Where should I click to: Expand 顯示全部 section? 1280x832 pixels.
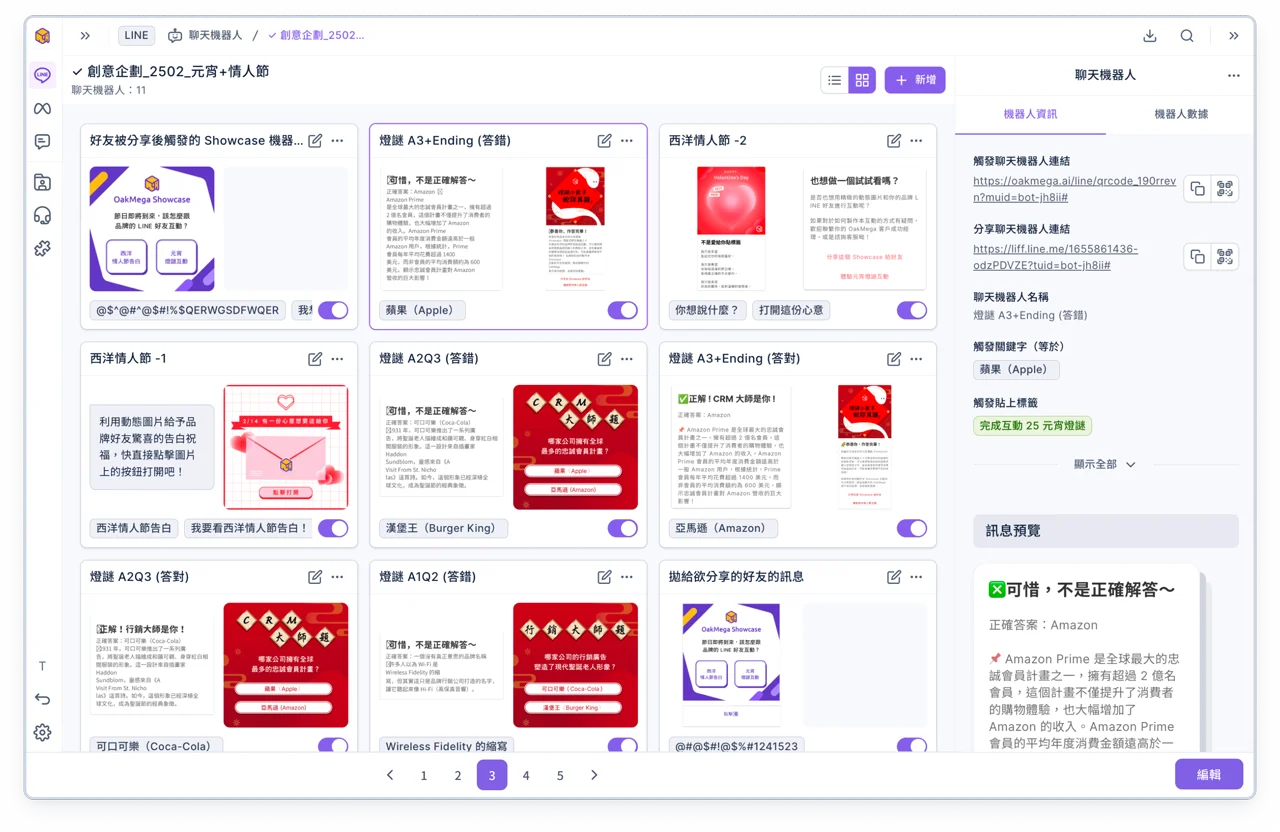pyautogui.click(x=1105, y=464)
